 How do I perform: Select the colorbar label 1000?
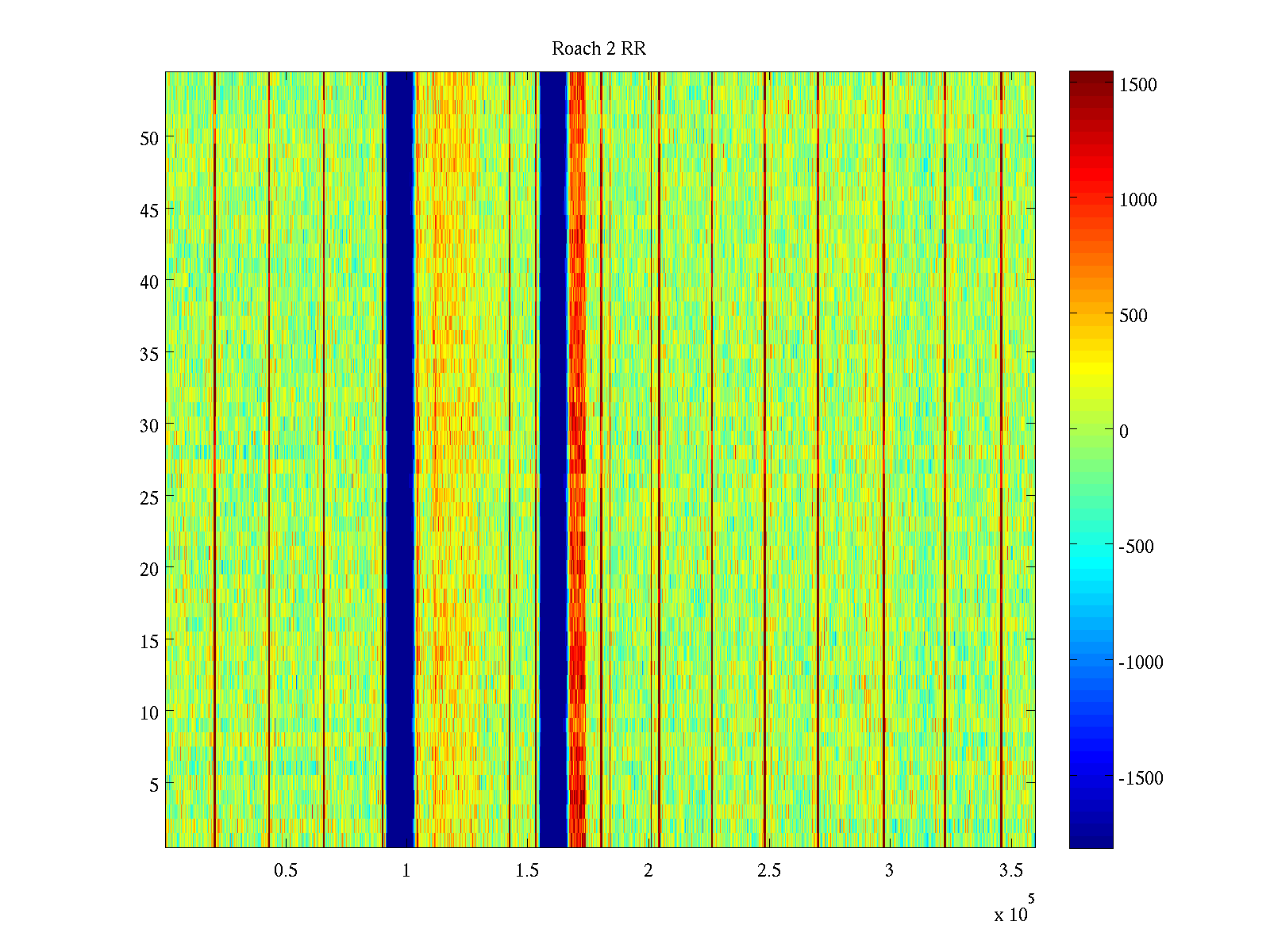[x=1137, y=200]
